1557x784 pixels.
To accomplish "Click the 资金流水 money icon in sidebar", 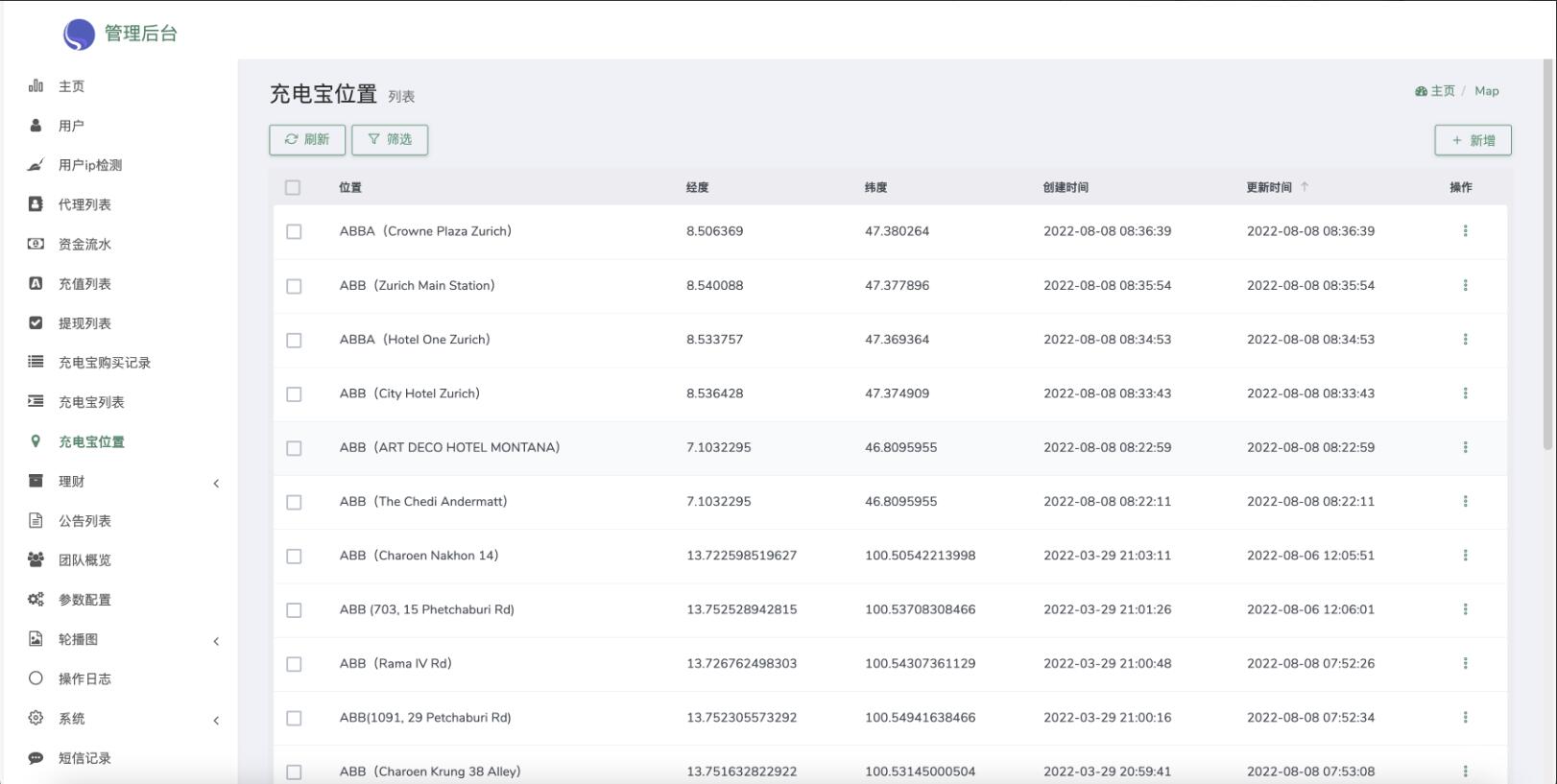I will point(36,244).
